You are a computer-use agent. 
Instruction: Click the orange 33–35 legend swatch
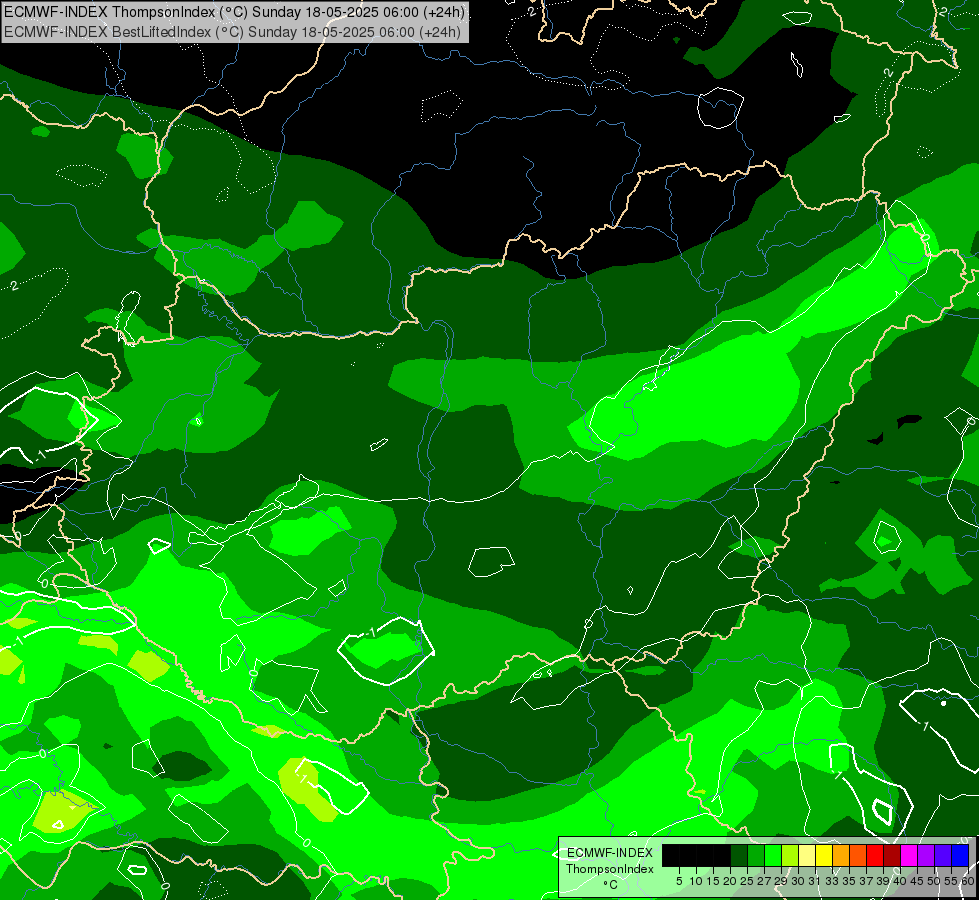click(841, 855)
